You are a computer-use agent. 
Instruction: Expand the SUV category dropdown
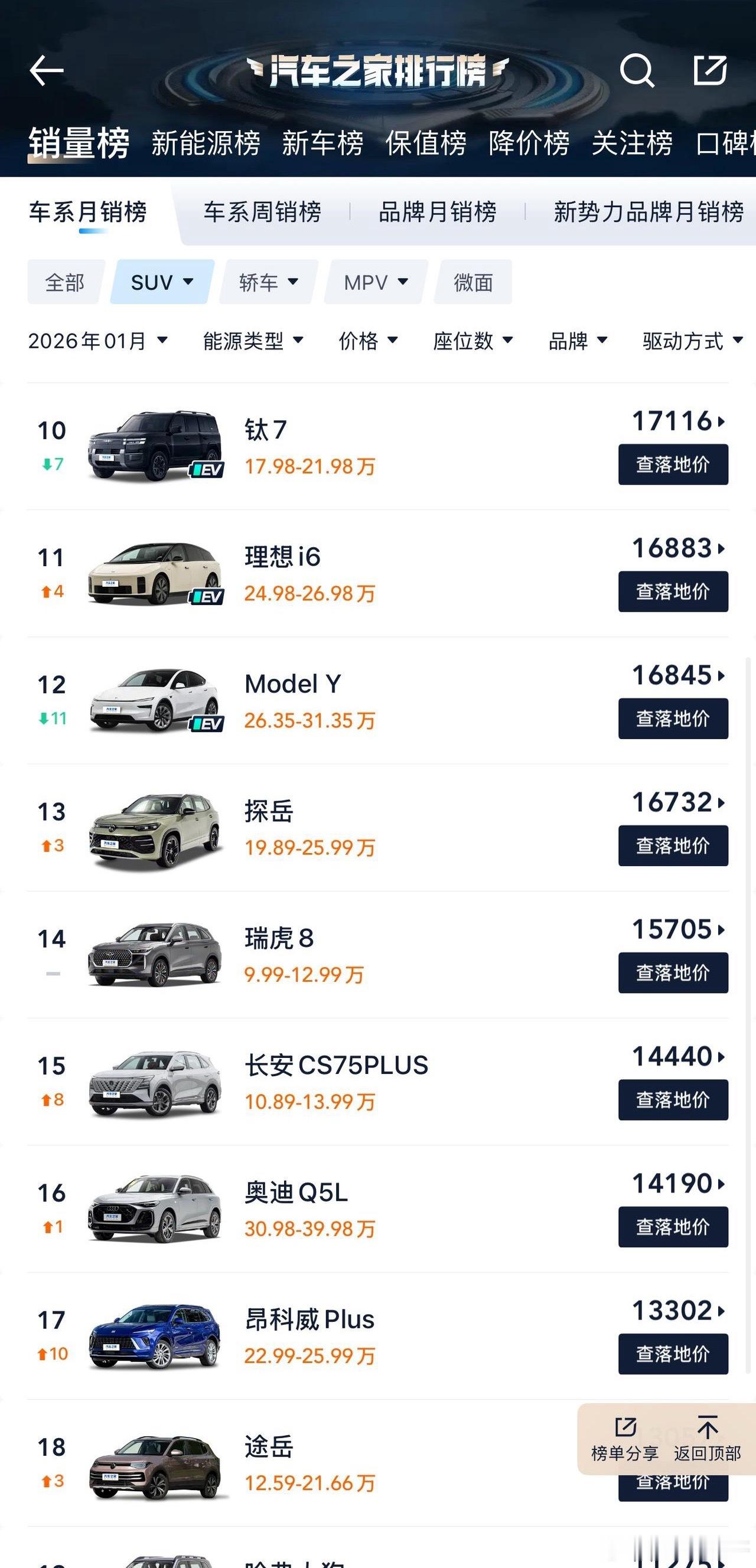pos(162,282)
